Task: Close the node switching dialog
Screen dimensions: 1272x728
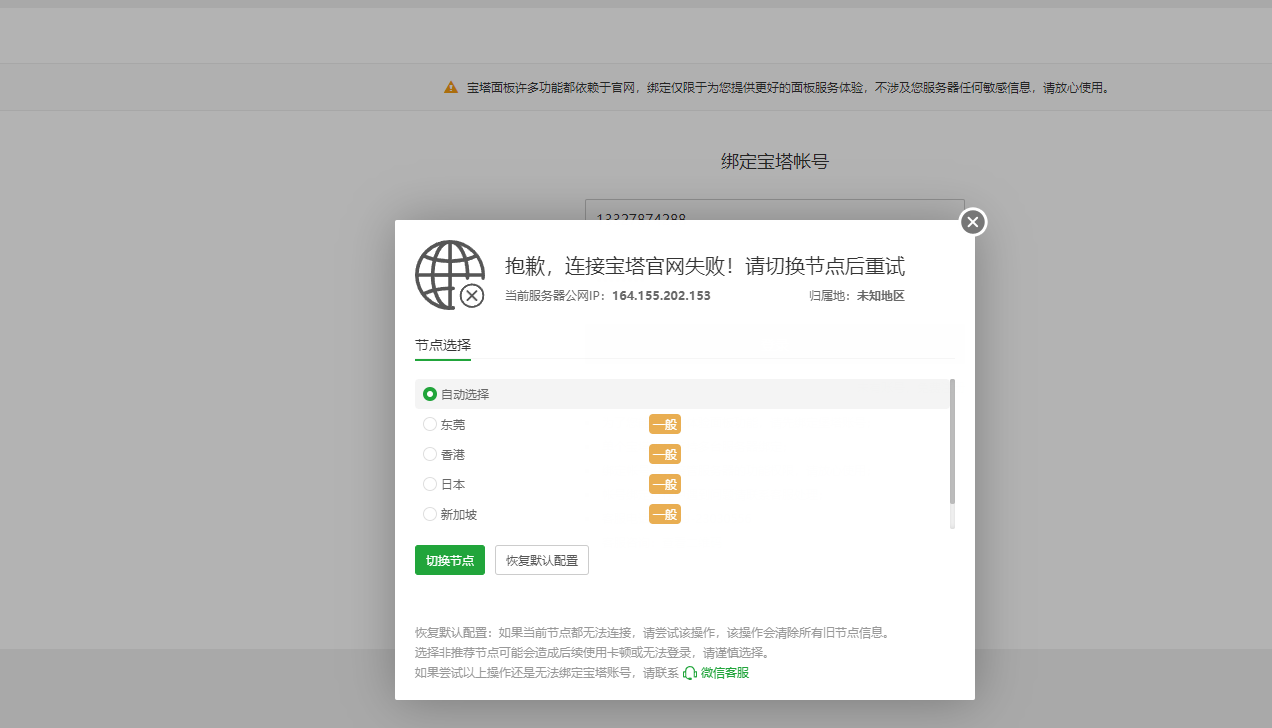Action: click(973, 222)
